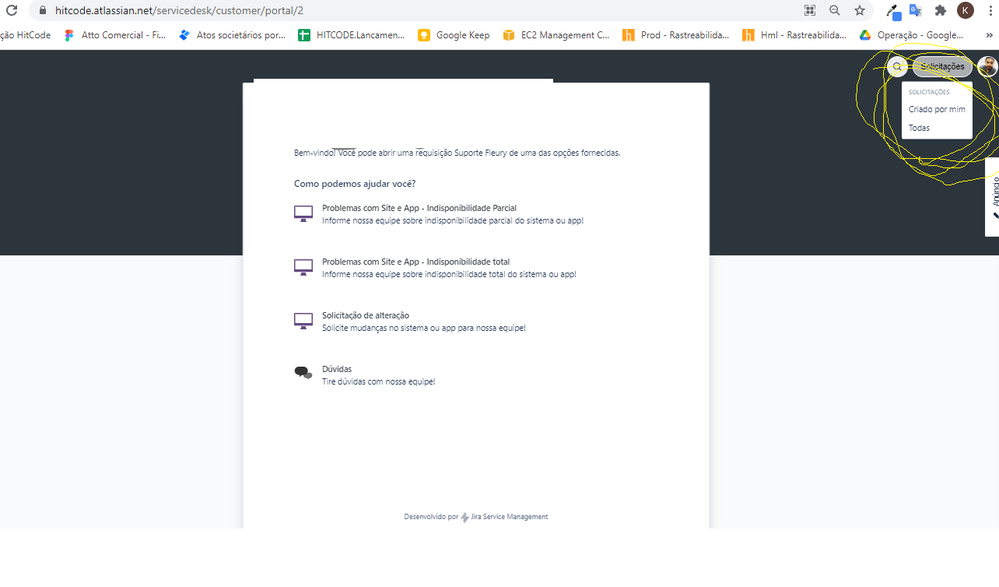
Task: Open the Atos societários bookmark
Action: [232, 35]
